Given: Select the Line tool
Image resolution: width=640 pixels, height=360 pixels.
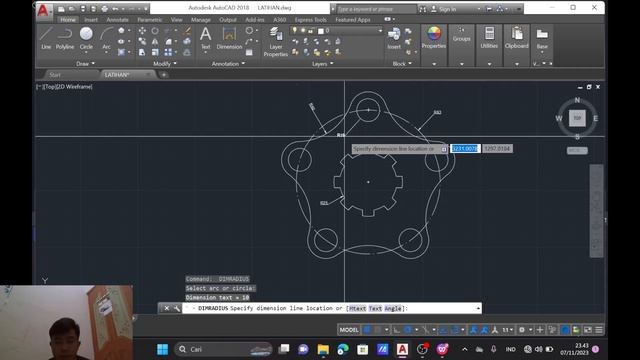Looking at the screenshot, I should (x=46, y=38).
